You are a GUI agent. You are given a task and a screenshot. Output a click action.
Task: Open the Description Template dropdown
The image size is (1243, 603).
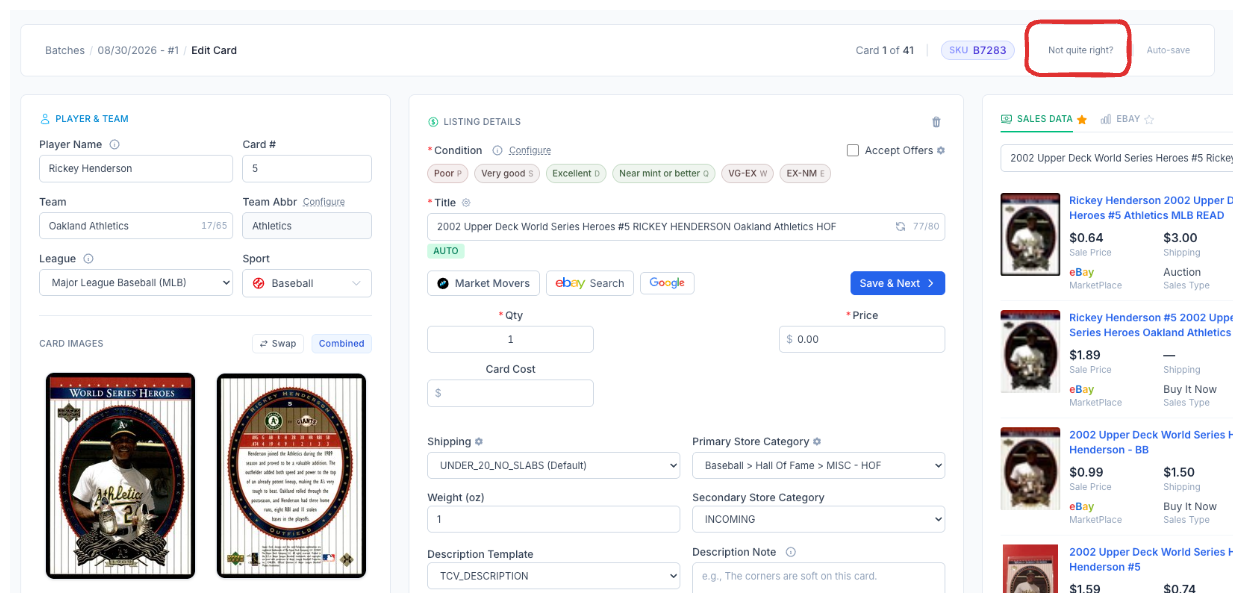[x=553, y=576]
